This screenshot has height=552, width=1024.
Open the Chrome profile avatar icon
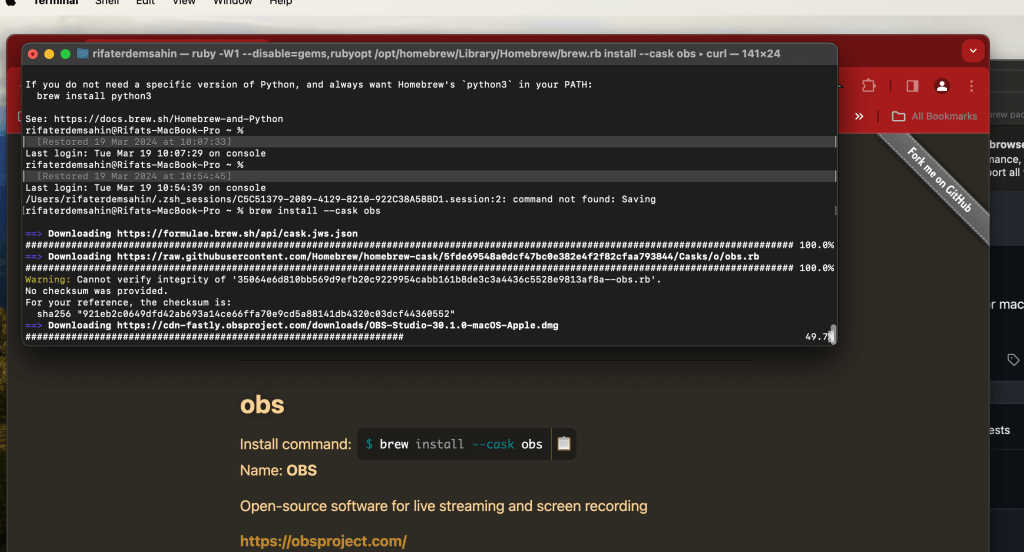(942, 86)
